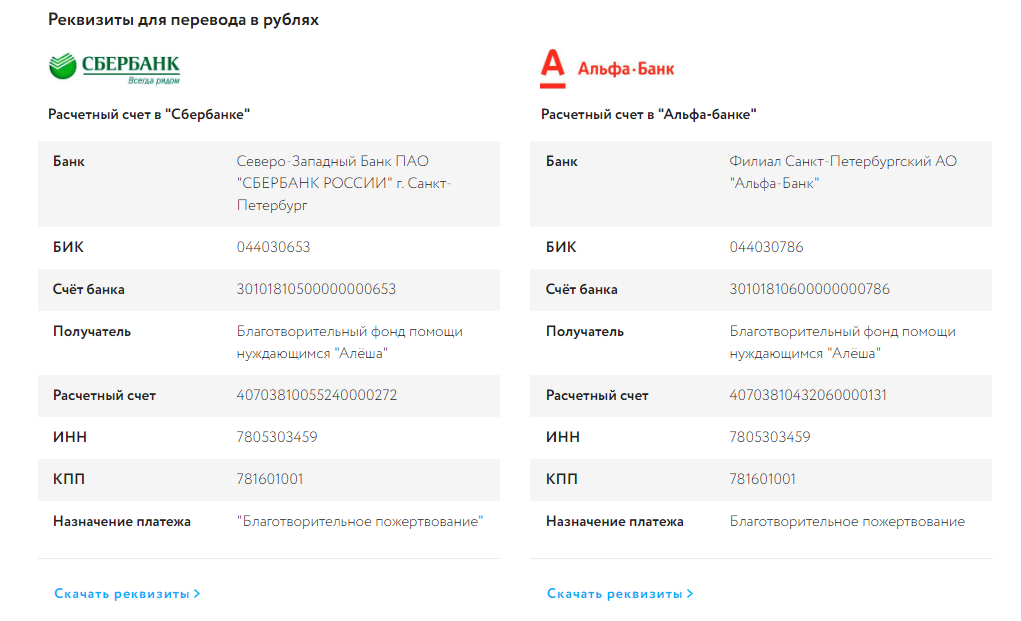Click Alfa-Bank recipient name Благотворительный фонд

click(x=843, y=342)
